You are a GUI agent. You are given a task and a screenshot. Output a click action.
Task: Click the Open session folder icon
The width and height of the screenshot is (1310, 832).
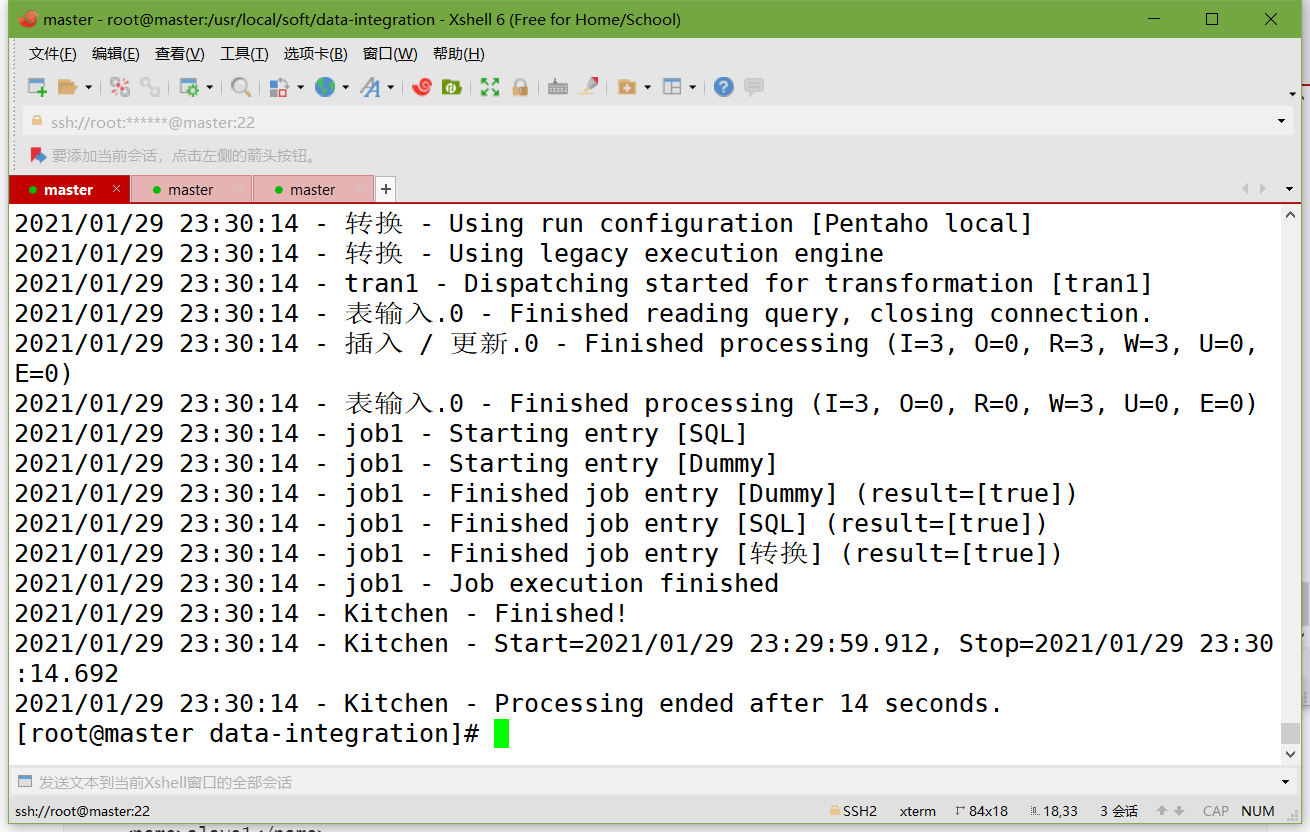[67, 87]
